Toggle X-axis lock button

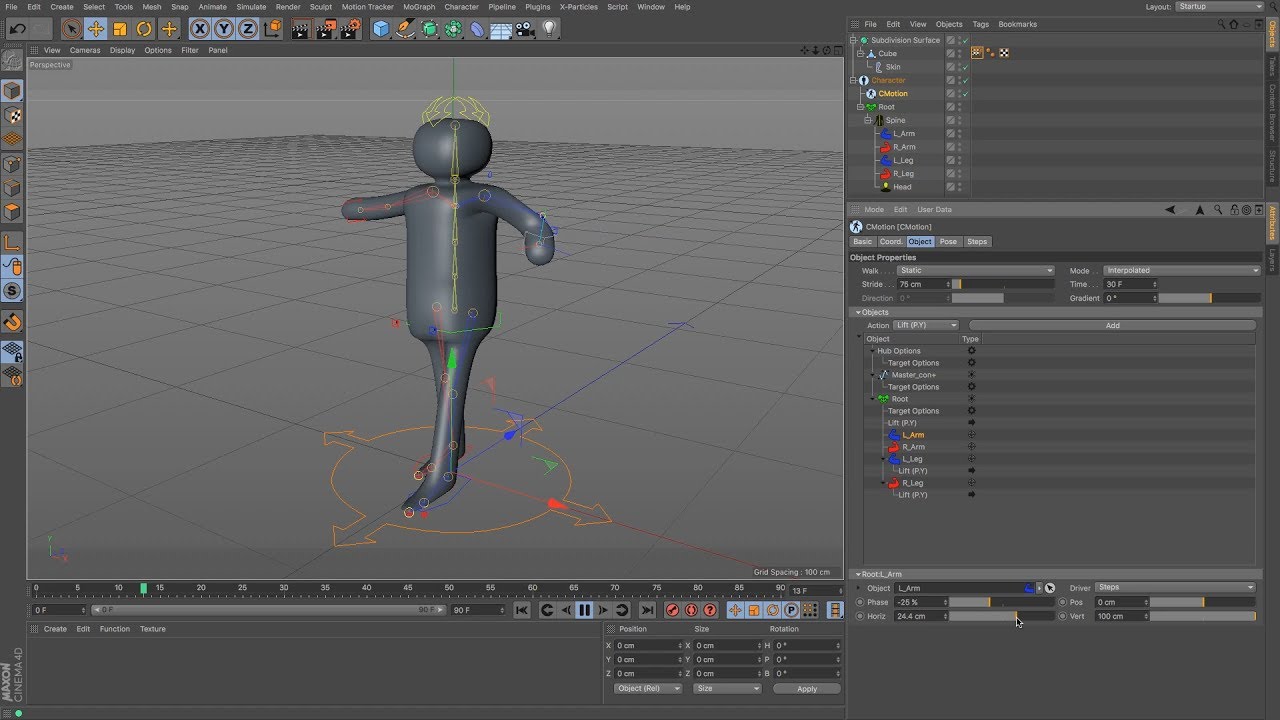click(x=200, y=29)
